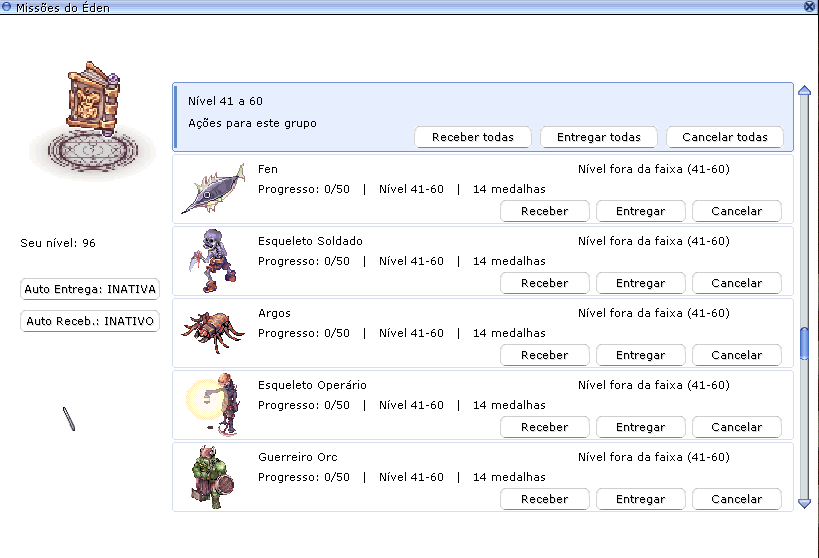Click Argos's 'Progresso: 0/50' text
The image size is (819, 558).
pyautogui.click(x=304, y=333)
